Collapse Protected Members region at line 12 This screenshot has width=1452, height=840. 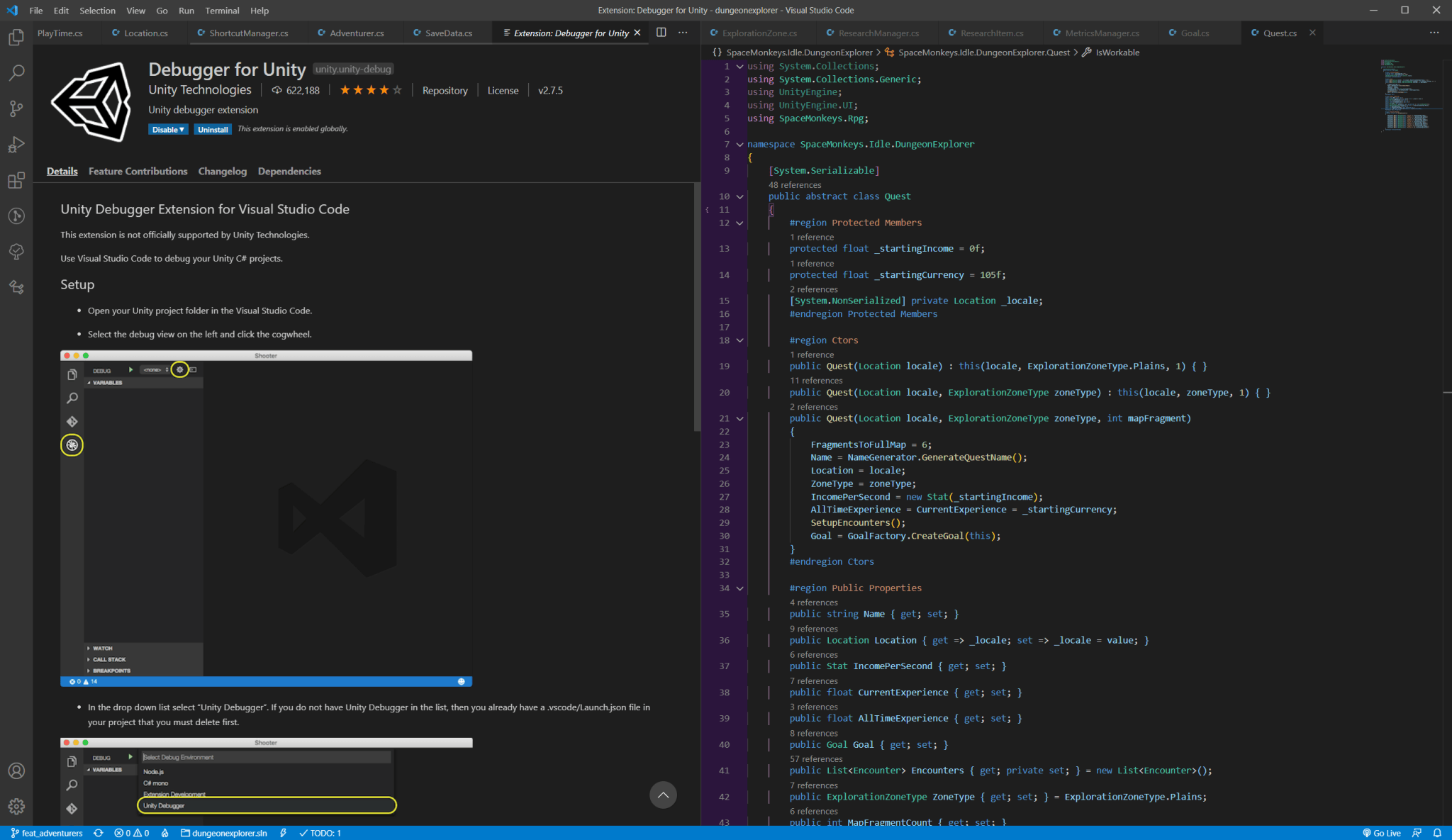[739, 223]
